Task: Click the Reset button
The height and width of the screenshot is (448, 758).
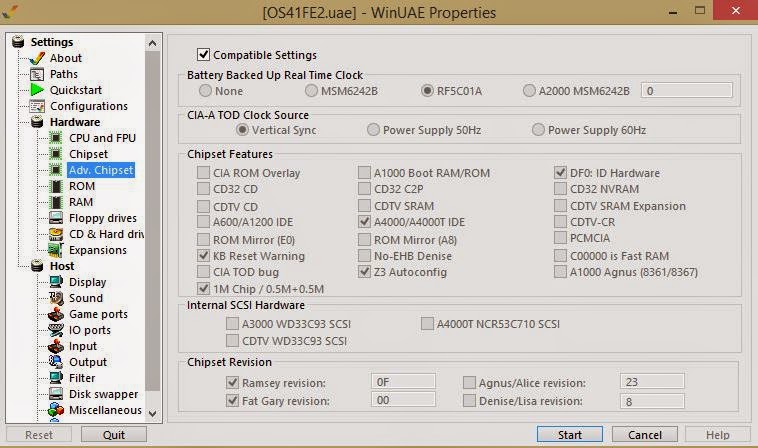Action: [39, 434]
